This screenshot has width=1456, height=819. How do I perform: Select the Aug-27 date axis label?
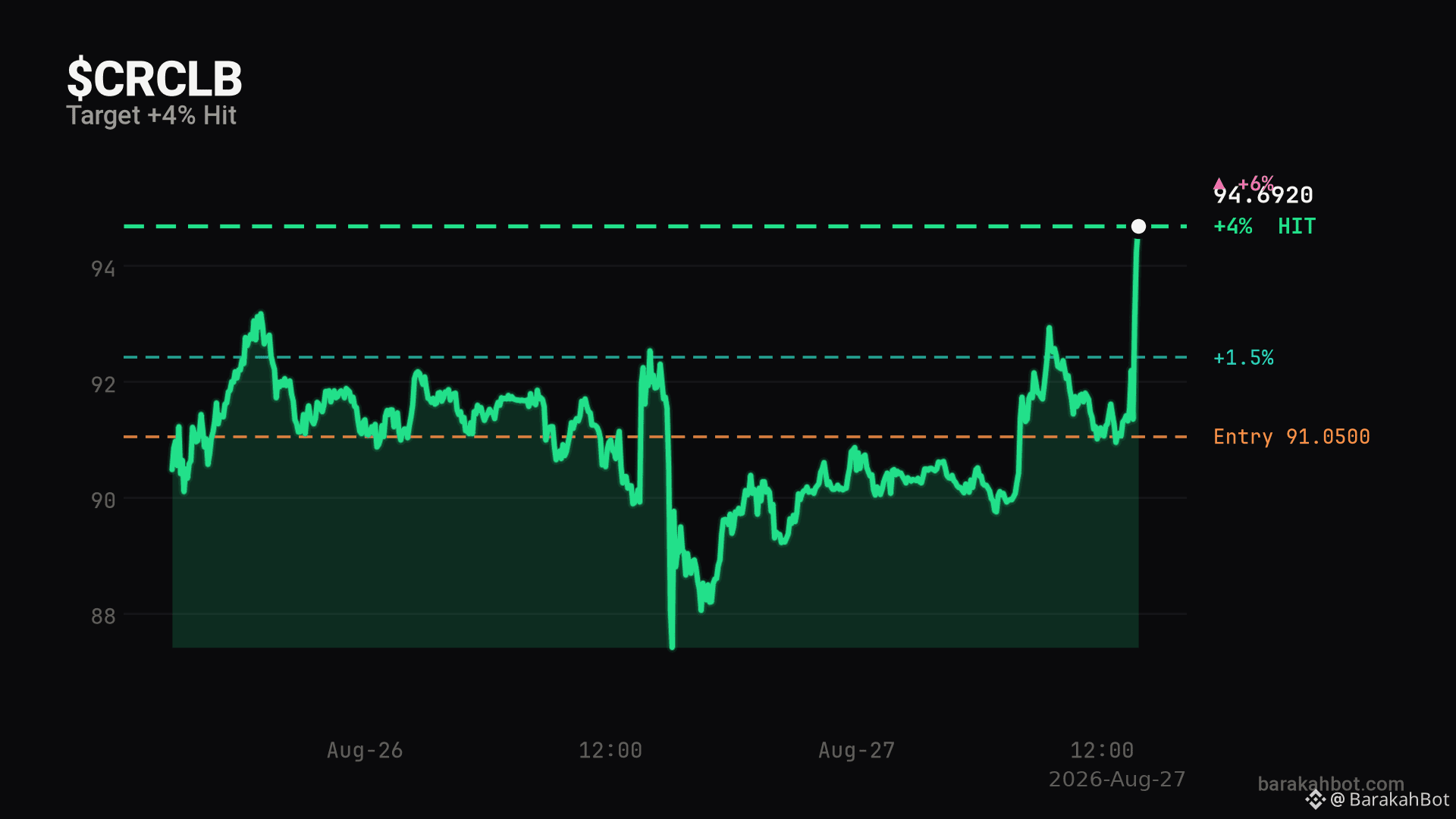(x=857, y=750)
